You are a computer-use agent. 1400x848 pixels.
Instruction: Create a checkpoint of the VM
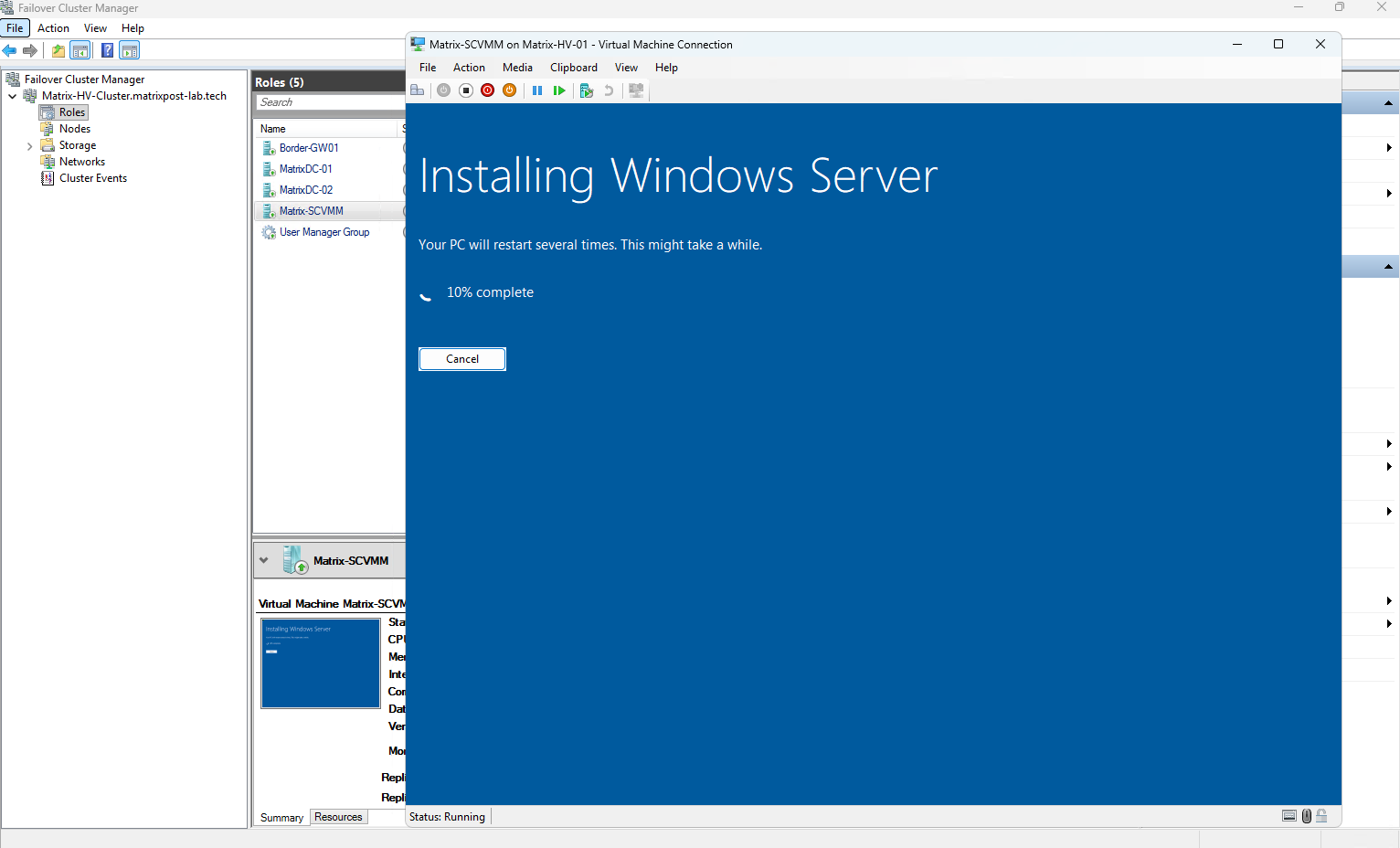pyautogui.click(x=587, y=90)
